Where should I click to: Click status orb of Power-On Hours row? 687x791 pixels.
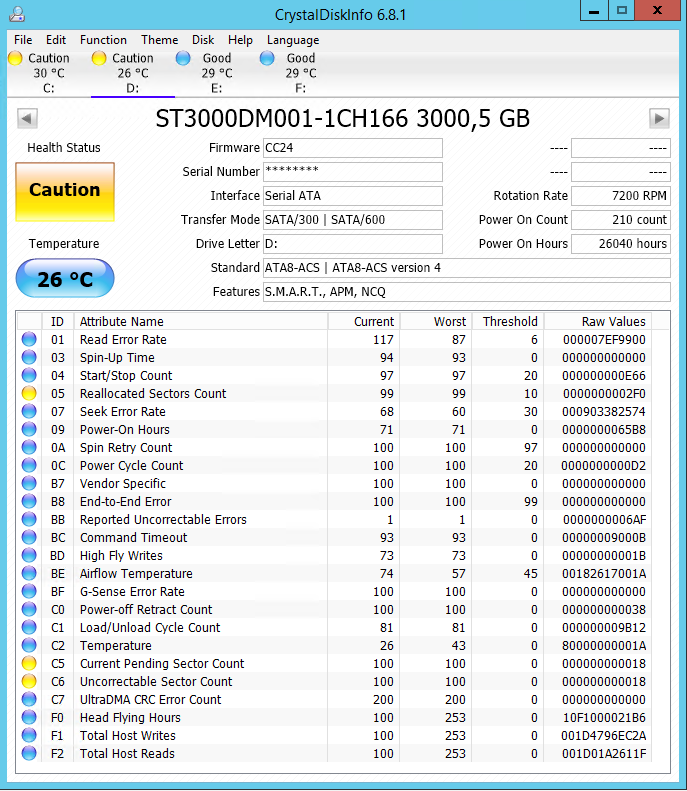tap(29, 429)
